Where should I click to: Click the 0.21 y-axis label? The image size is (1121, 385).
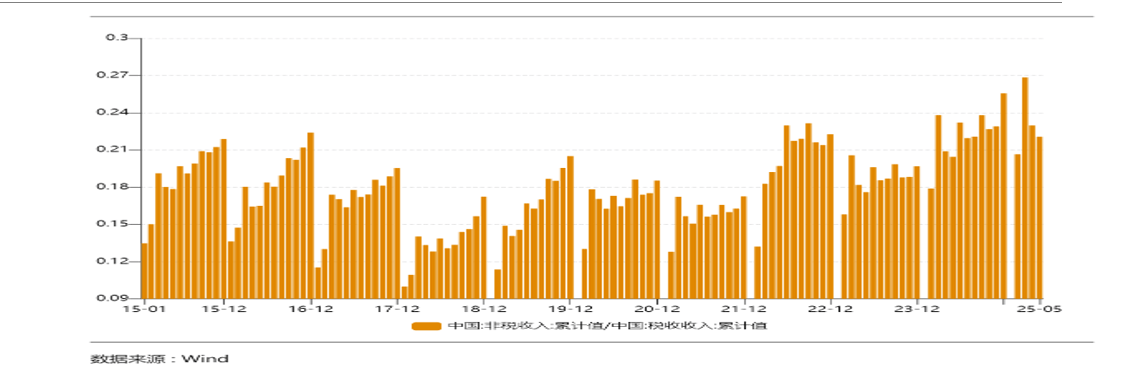[x=113, y=150]
